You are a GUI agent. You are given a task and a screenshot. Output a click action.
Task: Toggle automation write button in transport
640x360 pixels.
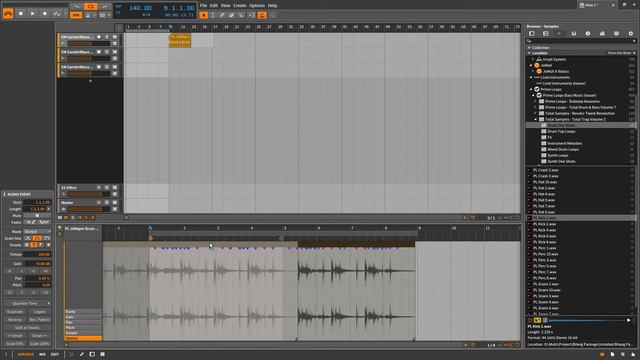(57, 13)
